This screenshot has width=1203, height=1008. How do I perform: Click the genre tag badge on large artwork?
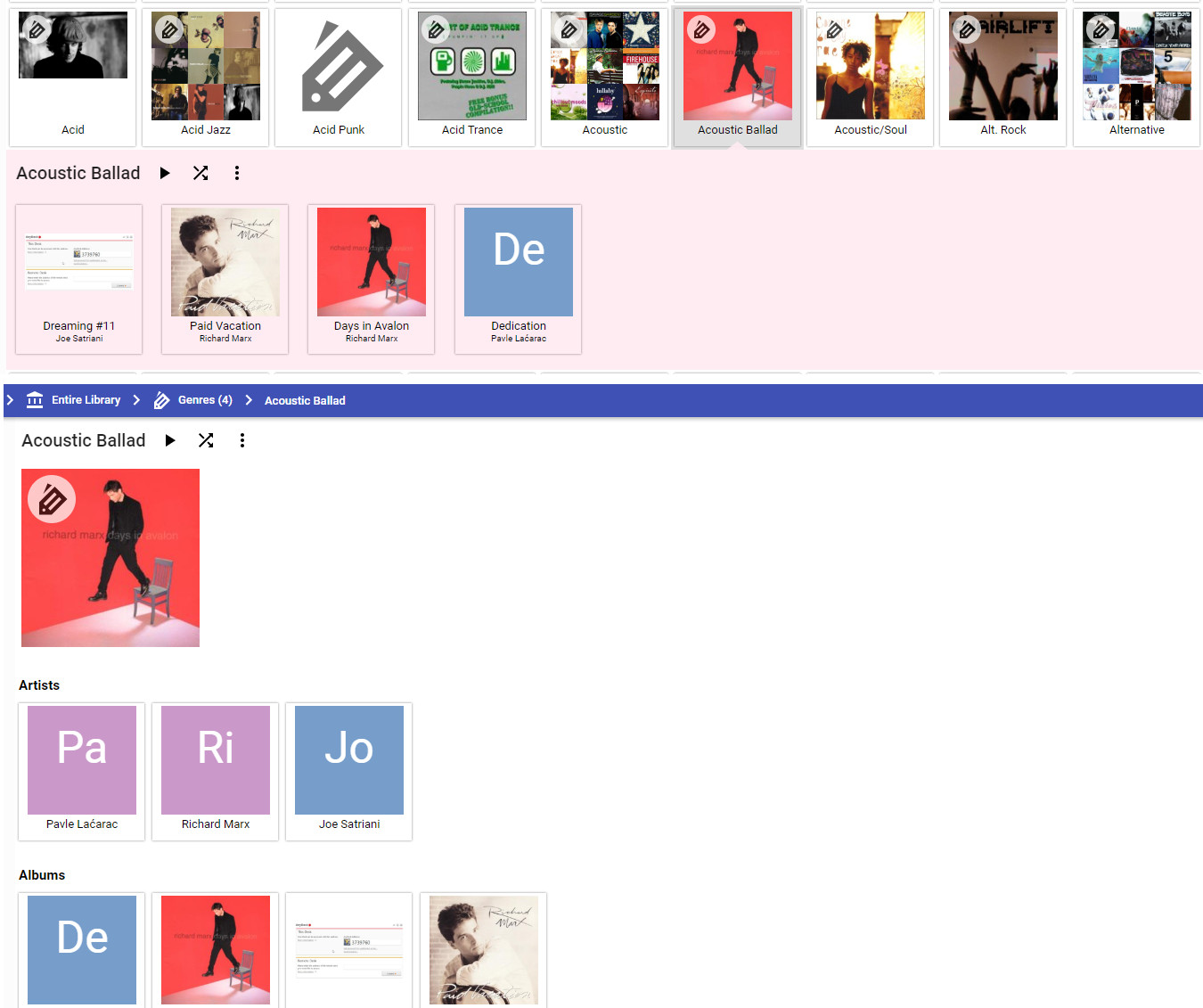click(x=52, y=499)
